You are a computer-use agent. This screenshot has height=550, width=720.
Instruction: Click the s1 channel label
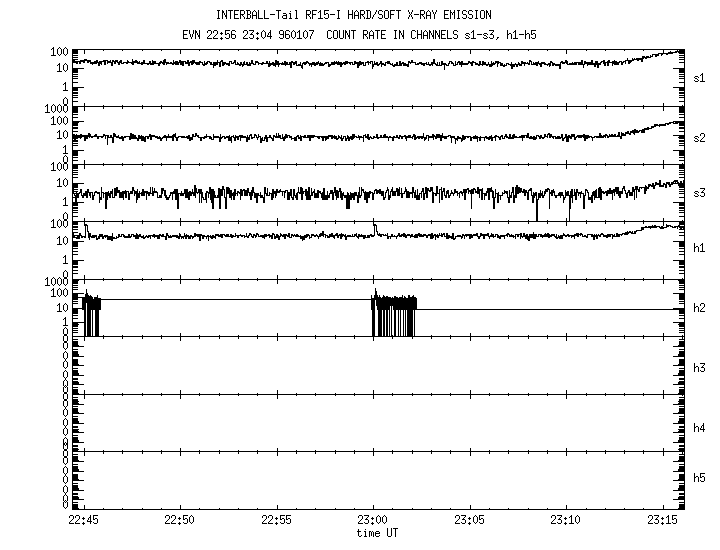(x=700, y=78)
